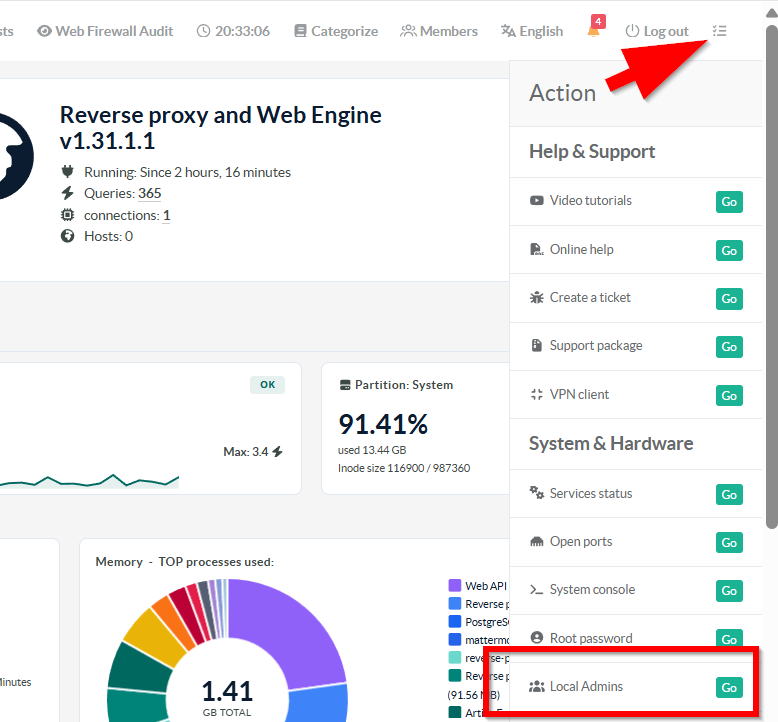Click the Queries value 365
This screenshot has height=722, width=778.
(149, 194)
